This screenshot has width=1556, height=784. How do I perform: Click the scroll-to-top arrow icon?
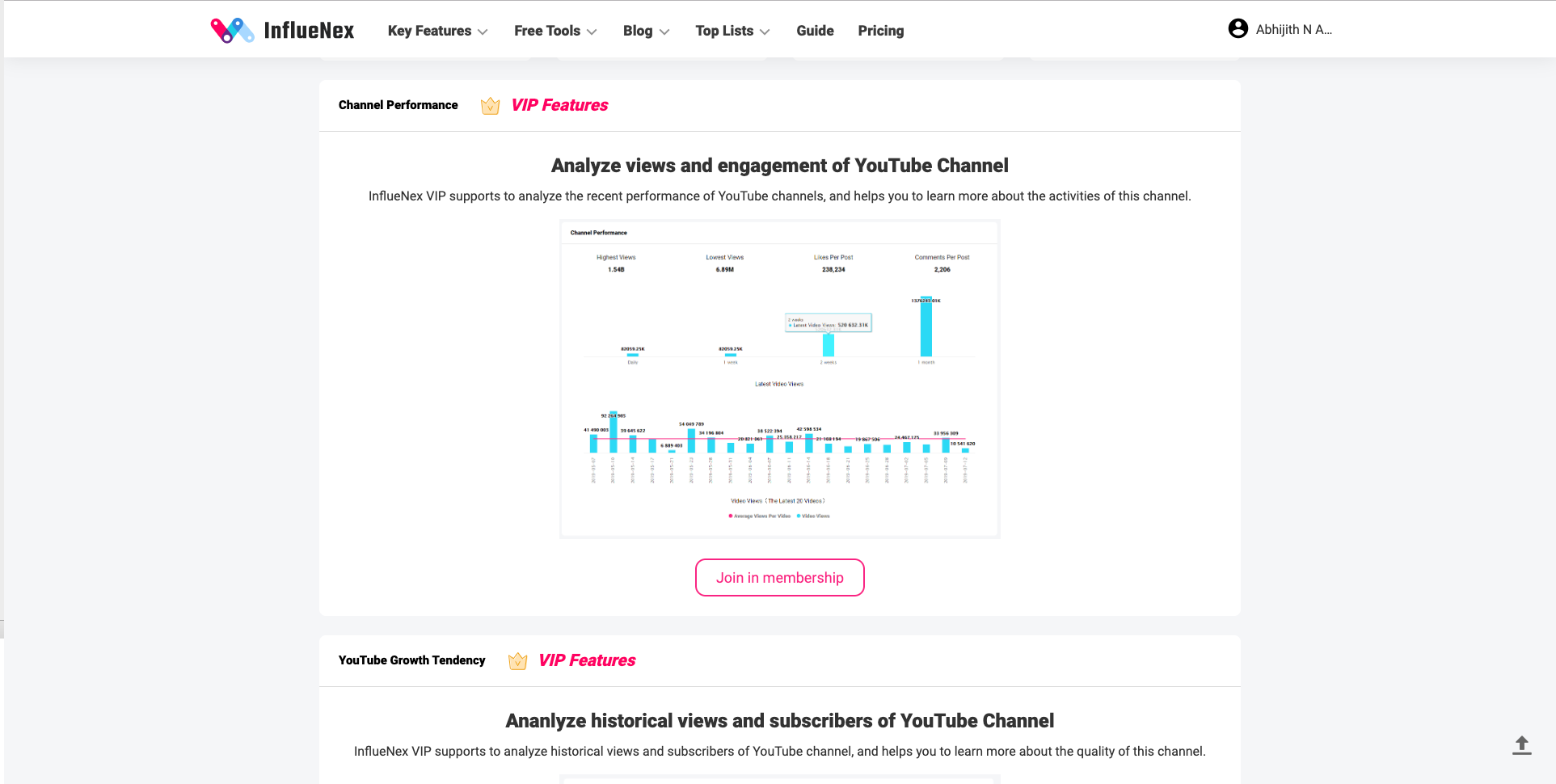click(x=1521, y=745)
